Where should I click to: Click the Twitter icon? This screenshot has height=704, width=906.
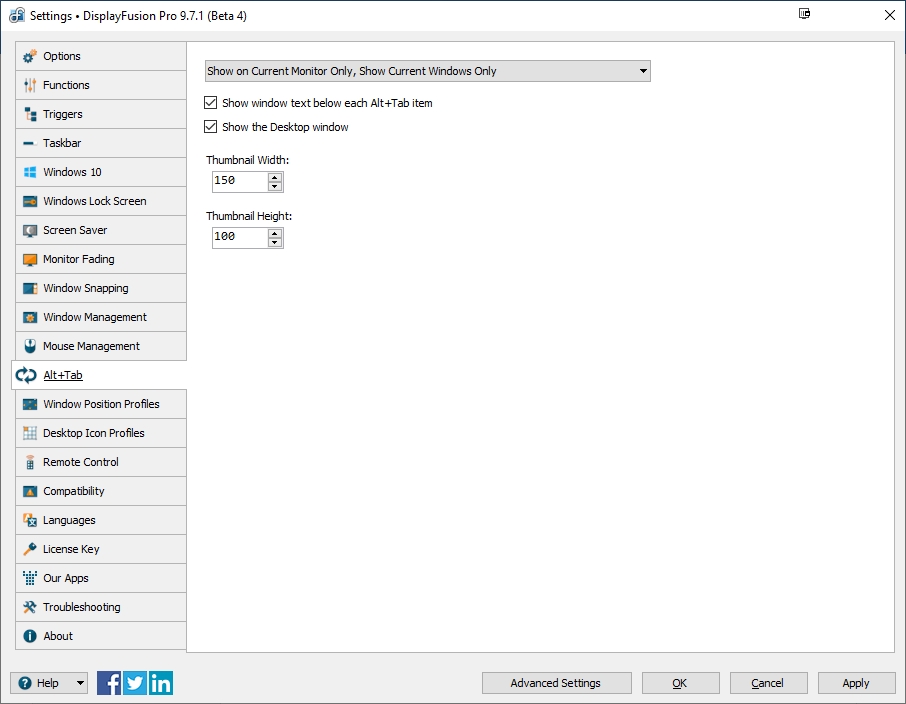(135, 683)
